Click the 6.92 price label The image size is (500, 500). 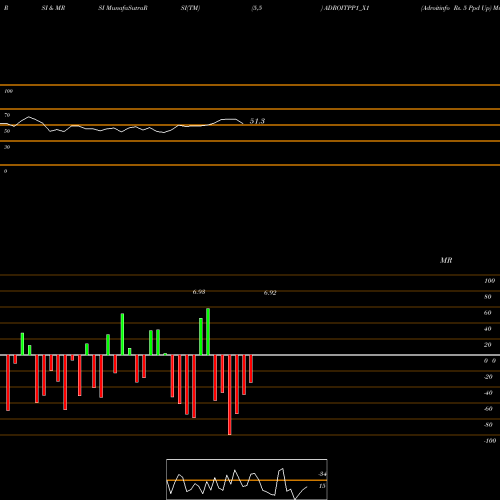tap(270, 293)
